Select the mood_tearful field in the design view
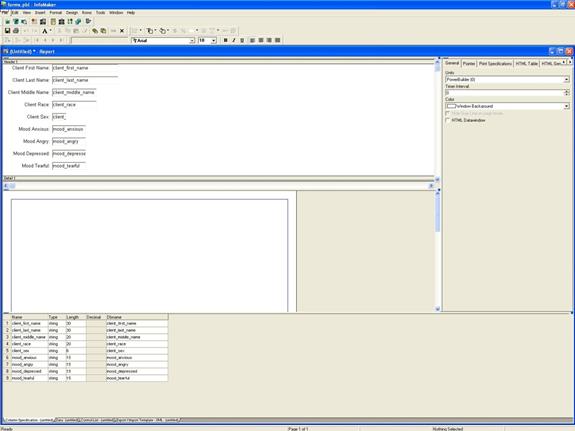 point(69,166)
